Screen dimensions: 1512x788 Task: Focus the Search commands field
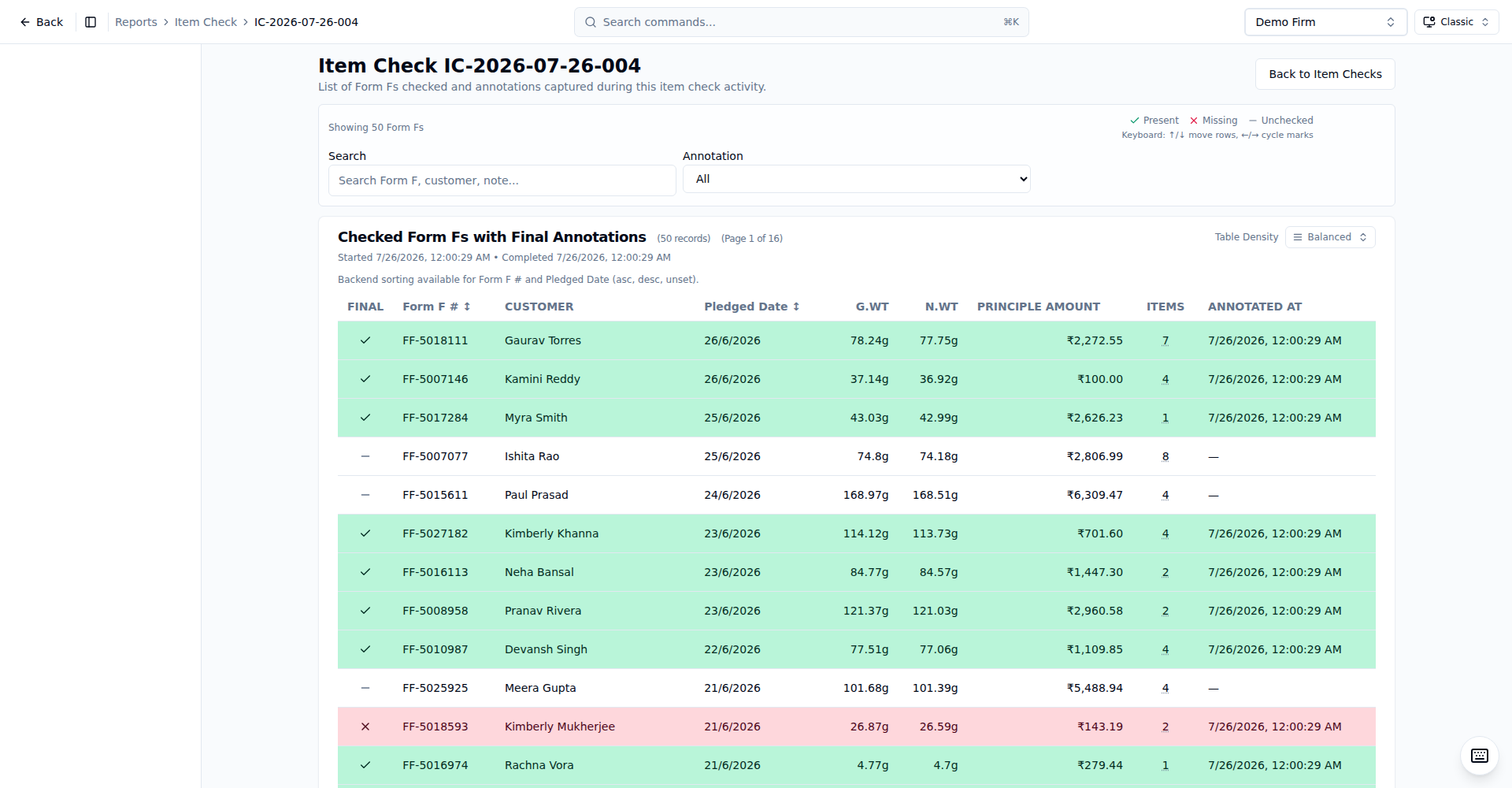tap(801, 22)
